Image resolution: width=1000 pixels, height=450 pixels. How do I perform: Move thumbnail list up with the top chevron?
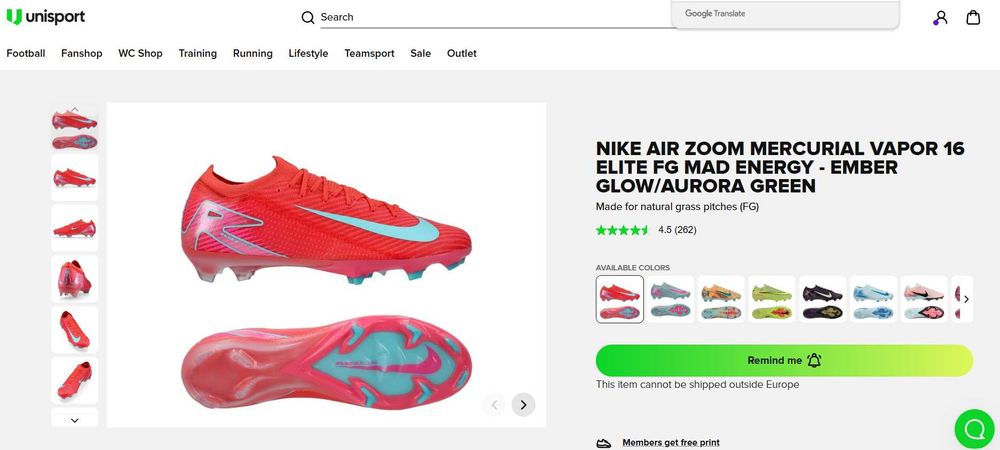[75, 109]
